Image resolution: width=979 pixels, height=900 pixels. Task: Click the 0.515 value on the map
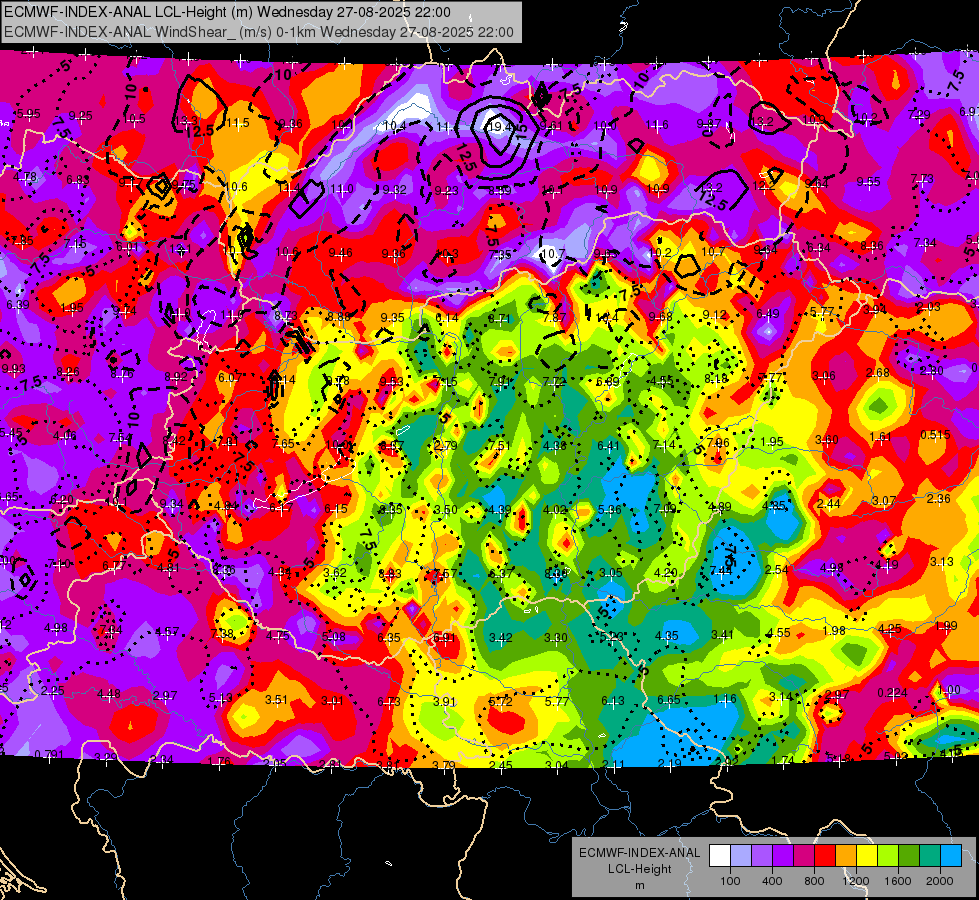click(x=935, y=435)
